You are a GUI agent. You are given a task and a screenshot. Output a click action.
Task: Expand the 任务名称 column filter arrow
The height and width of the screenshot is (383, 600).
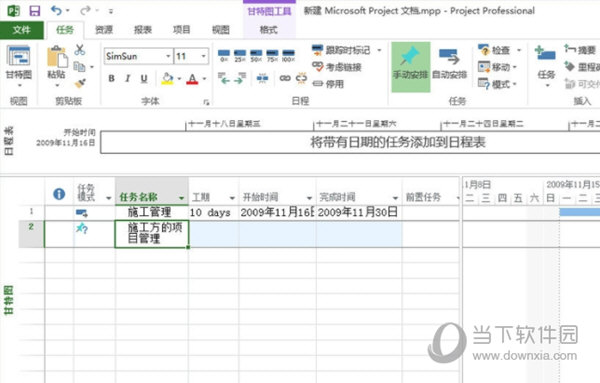pyautogui.click(x=181, y=198)
